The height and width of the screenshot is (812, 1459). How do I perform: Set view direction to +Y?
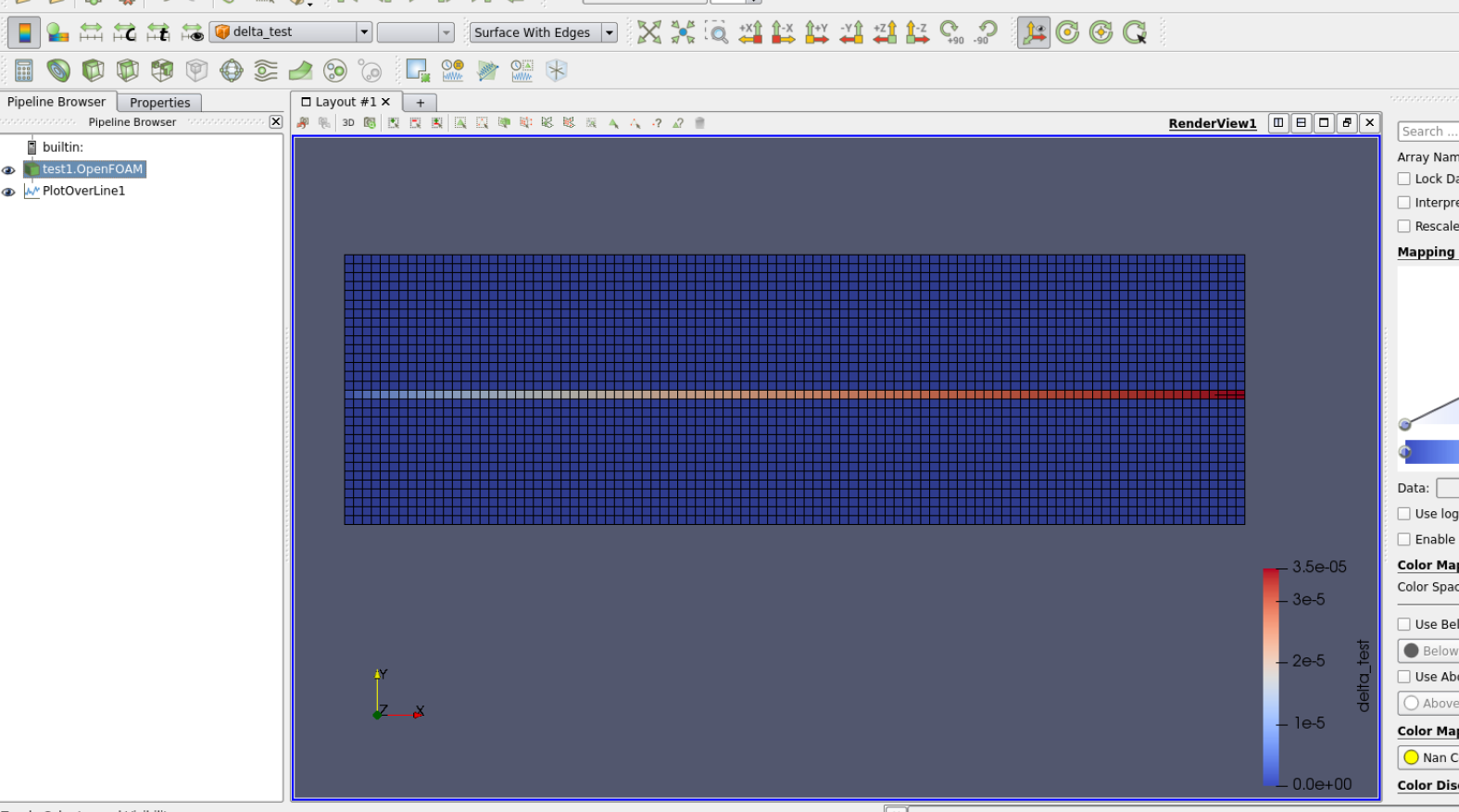[817, 32]
